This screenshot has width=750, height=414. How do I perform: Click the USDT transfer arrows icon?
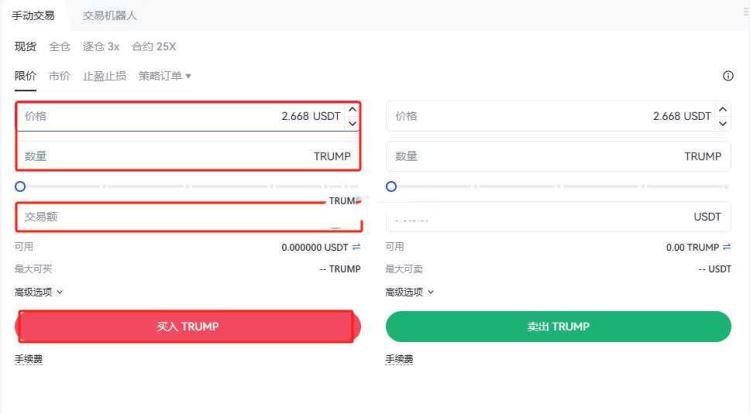356,247
